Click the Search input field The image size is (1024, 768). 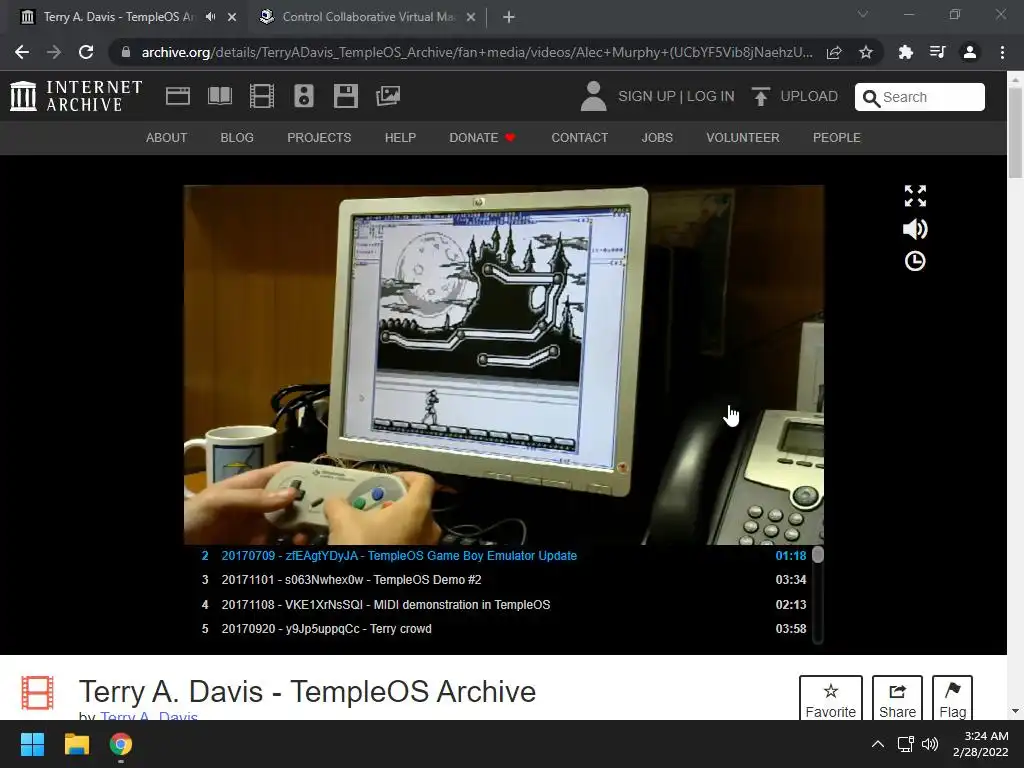[x=920, y=97]
